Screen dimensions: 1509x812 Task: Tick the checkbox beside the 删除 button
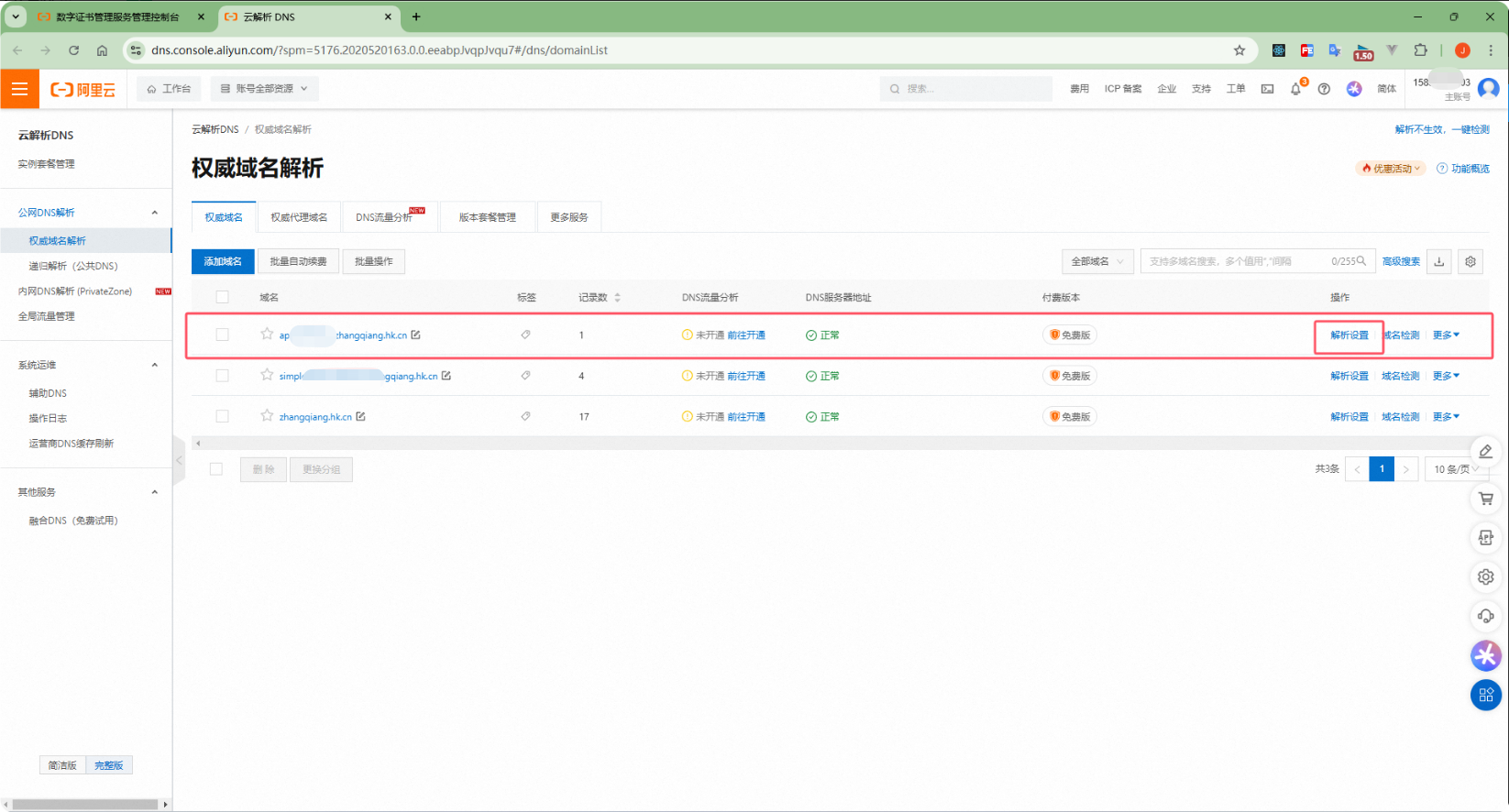pyautogui.click(x=216, y=469)
